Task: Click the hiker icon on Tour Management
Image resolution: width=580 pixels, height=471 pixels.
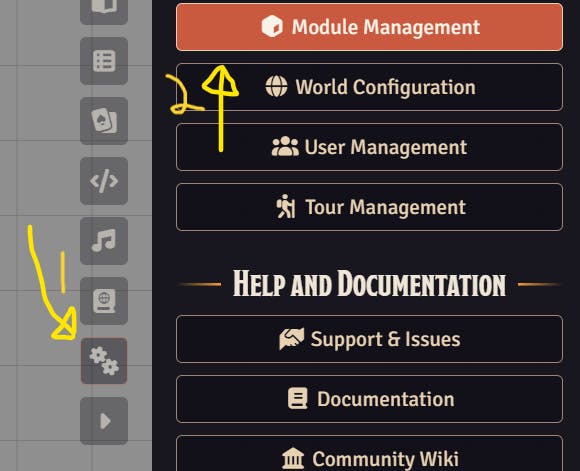Action: [286, 206]
